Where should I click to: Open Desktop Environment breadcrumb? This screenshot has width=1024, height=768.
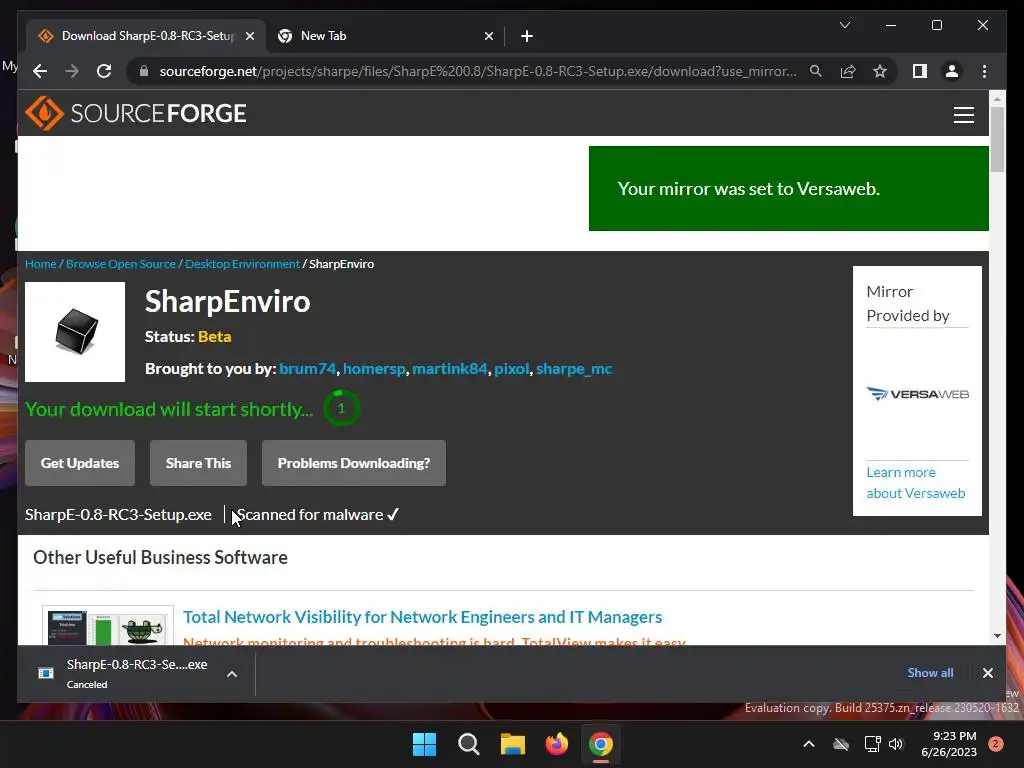(x=242, y=264)
